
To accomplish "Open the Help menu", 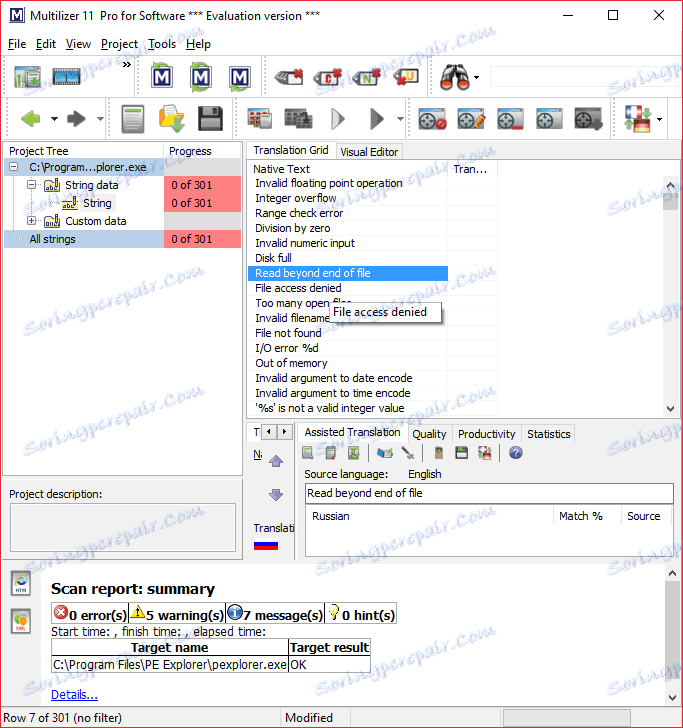I will pyautogui.click(x=198, y=44).
